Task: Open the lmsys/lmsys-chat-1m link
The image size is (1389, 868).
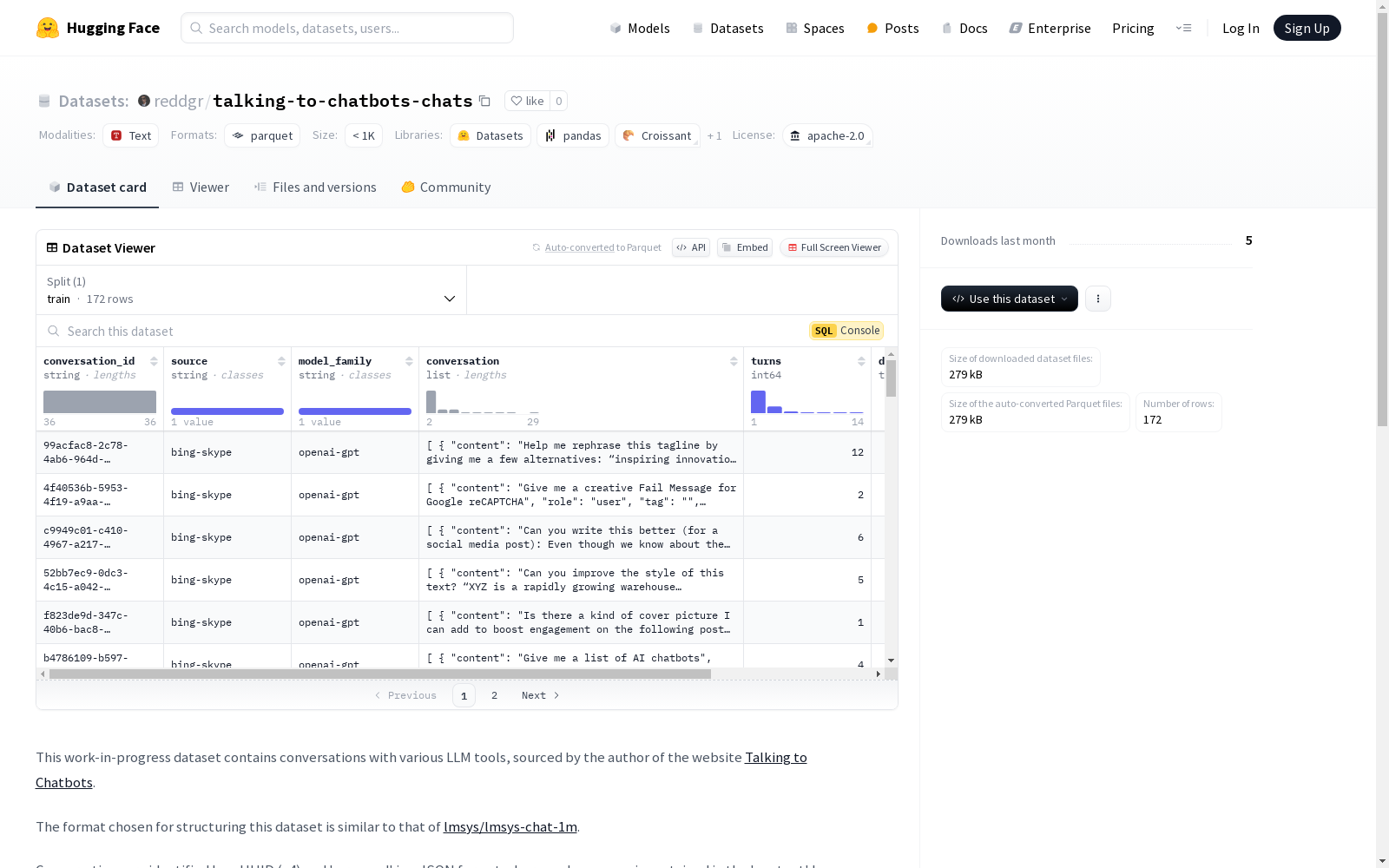Action: click(510, 826)
